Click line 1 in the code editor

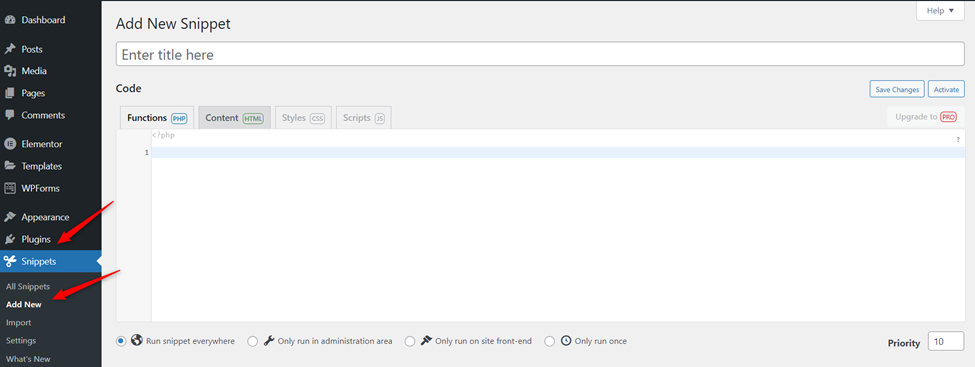tap(558, 152)
